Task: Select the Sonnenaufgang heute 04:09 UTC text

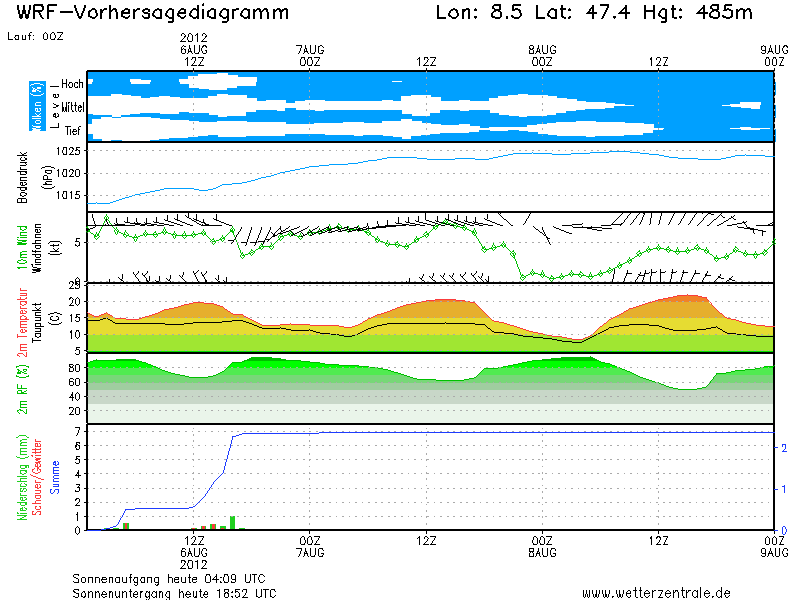Action: [168, 578]
